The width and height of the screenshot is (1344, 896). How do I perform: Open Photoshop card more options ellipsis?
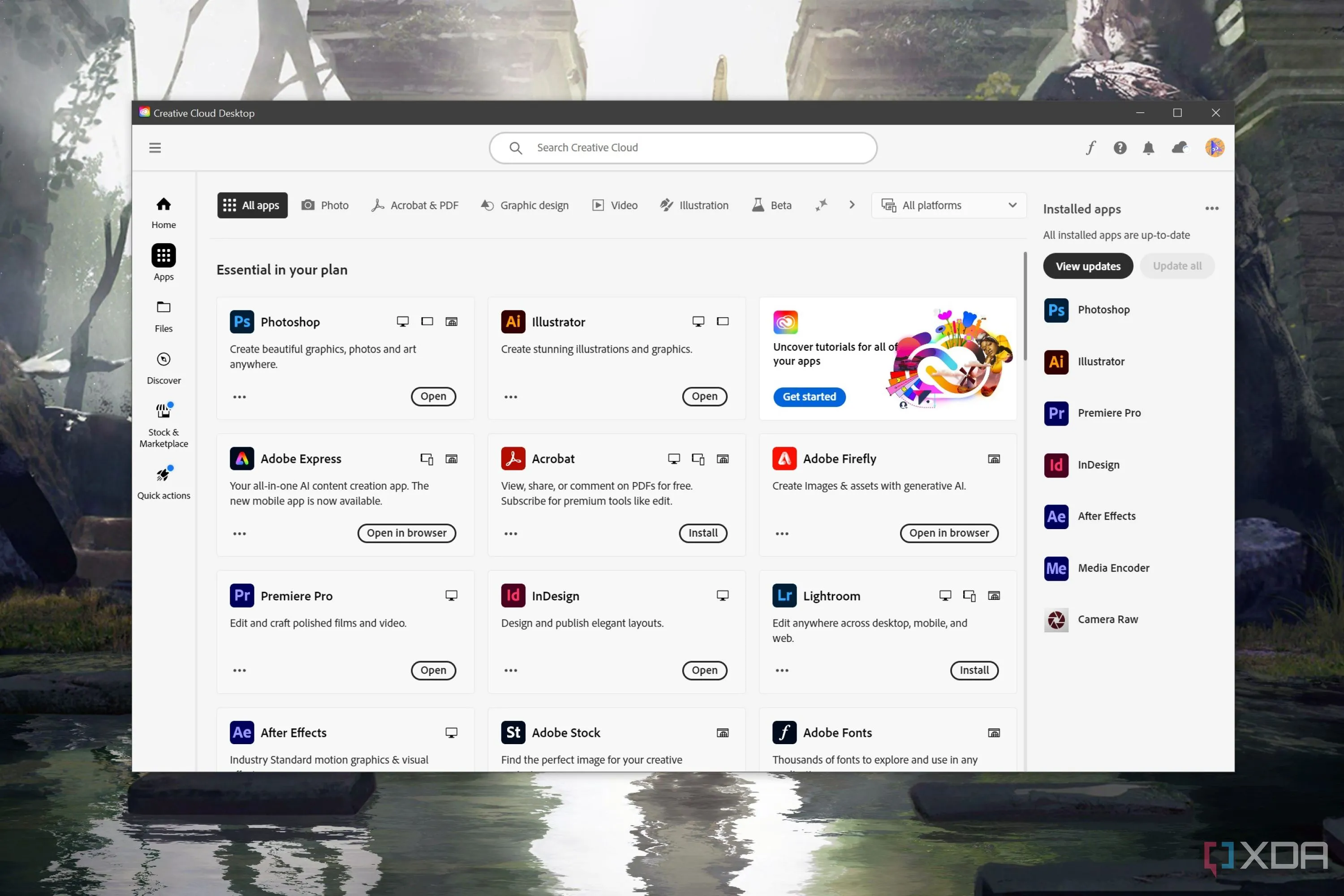point(239,396)
